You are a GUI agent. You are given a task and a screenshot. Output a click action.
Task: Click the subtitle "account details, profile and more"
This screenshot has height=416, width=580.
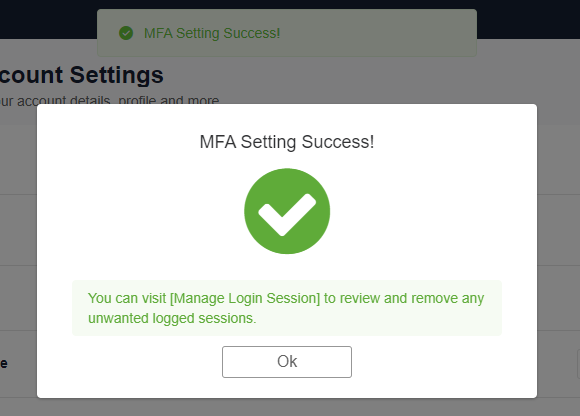118,100
